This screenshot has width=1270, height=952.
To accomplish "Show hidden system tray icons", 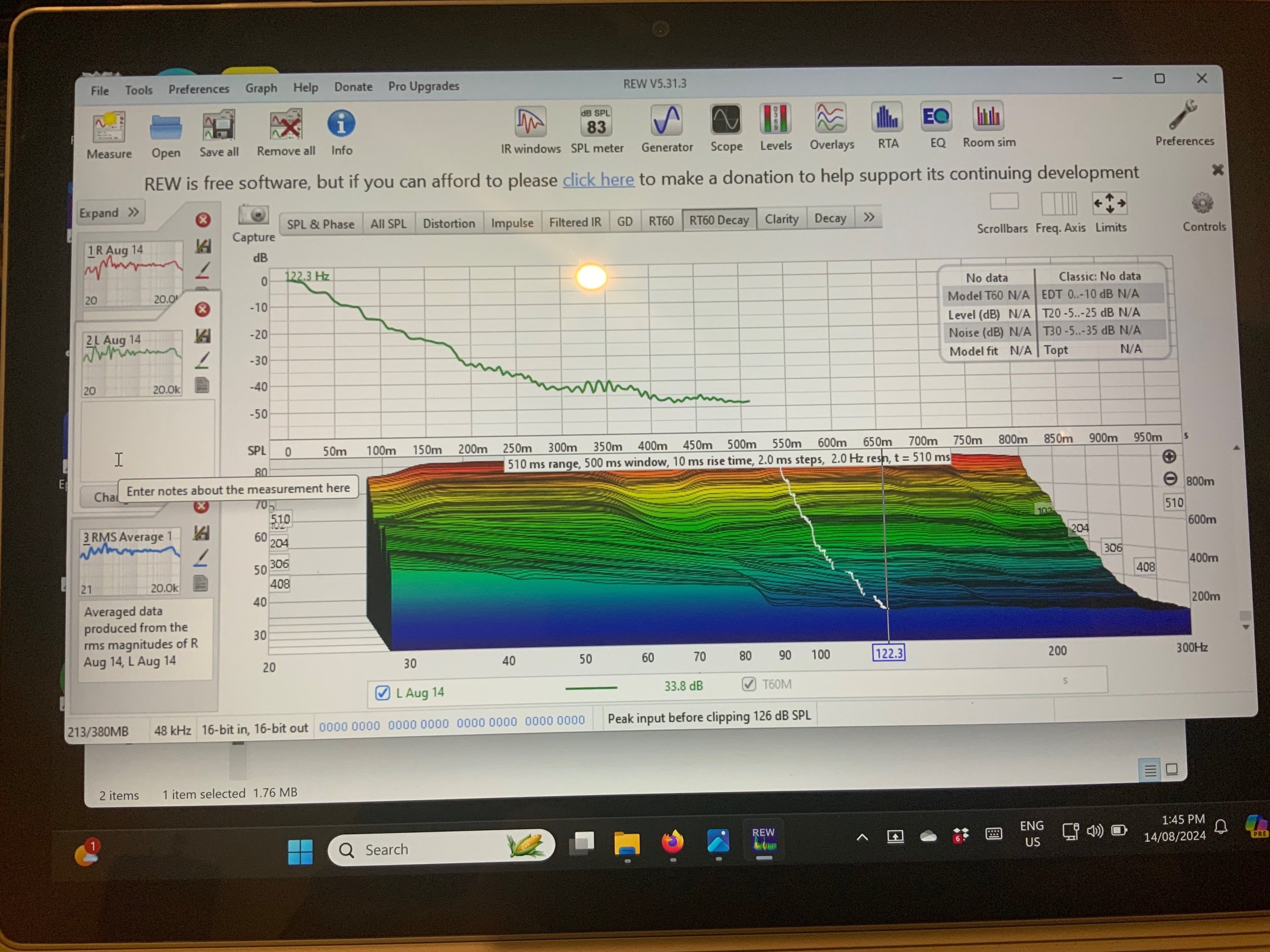I will point(862,838).
